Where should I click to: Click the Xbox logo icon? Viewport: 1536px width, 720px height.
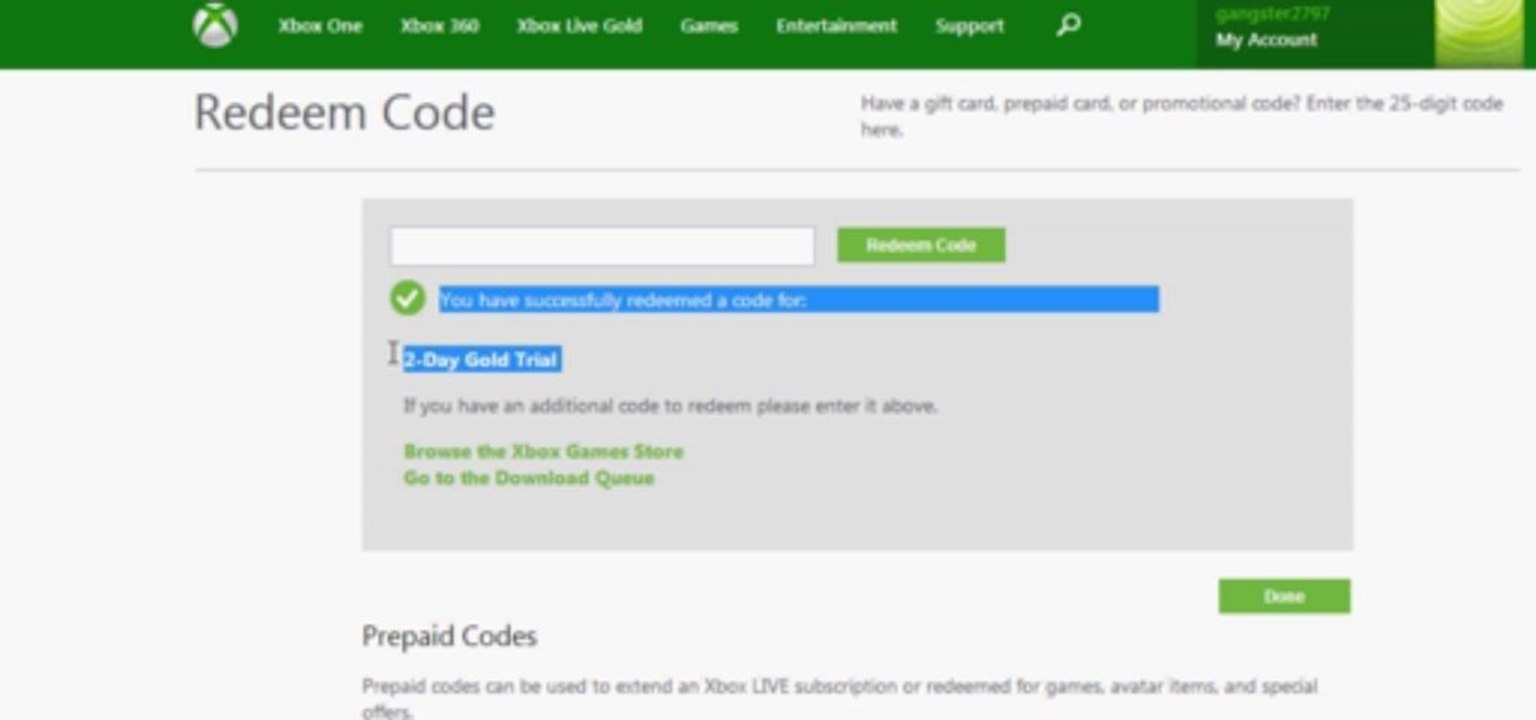(x=215, y=25)
